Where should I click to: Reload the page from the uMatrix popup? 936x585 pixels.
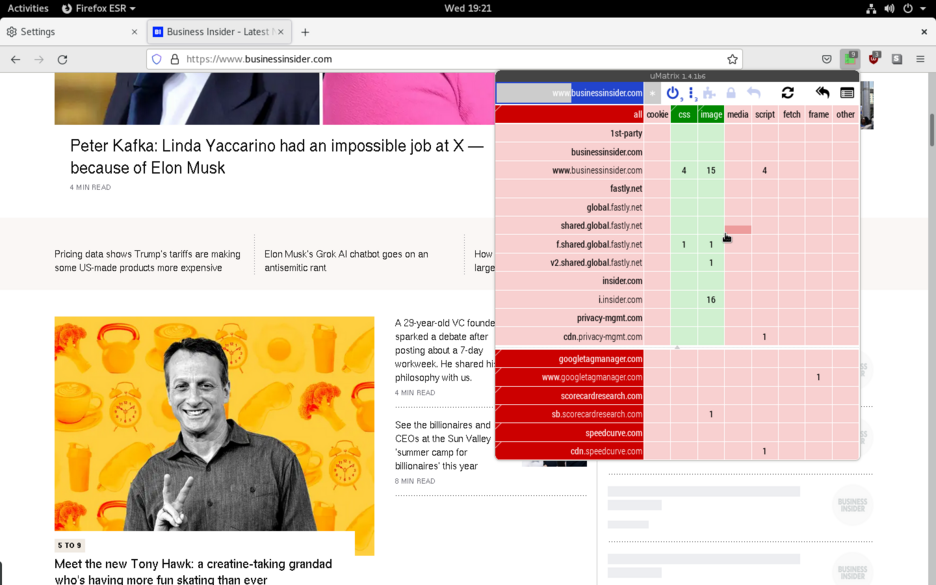pyautogui.click(x=788, y=93)
